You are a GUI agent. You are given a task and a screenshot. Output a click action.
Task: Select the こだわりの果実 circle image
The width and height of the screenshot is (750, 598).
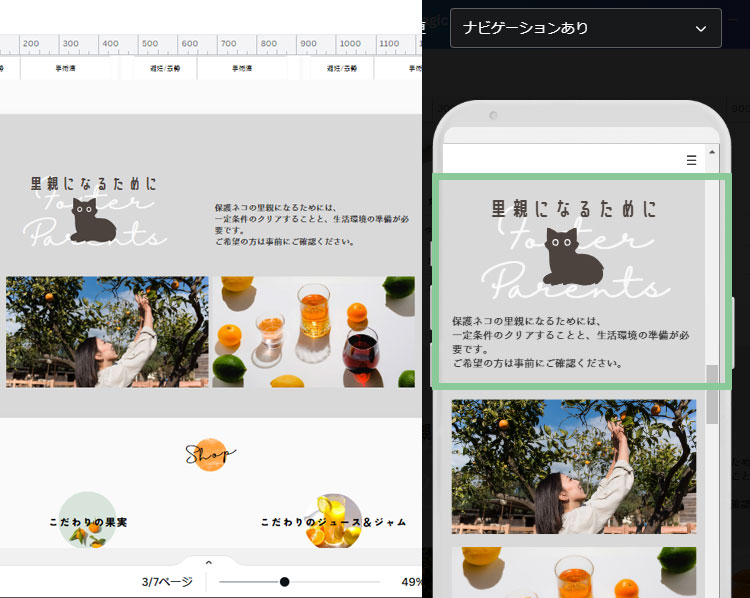(88, 521)
